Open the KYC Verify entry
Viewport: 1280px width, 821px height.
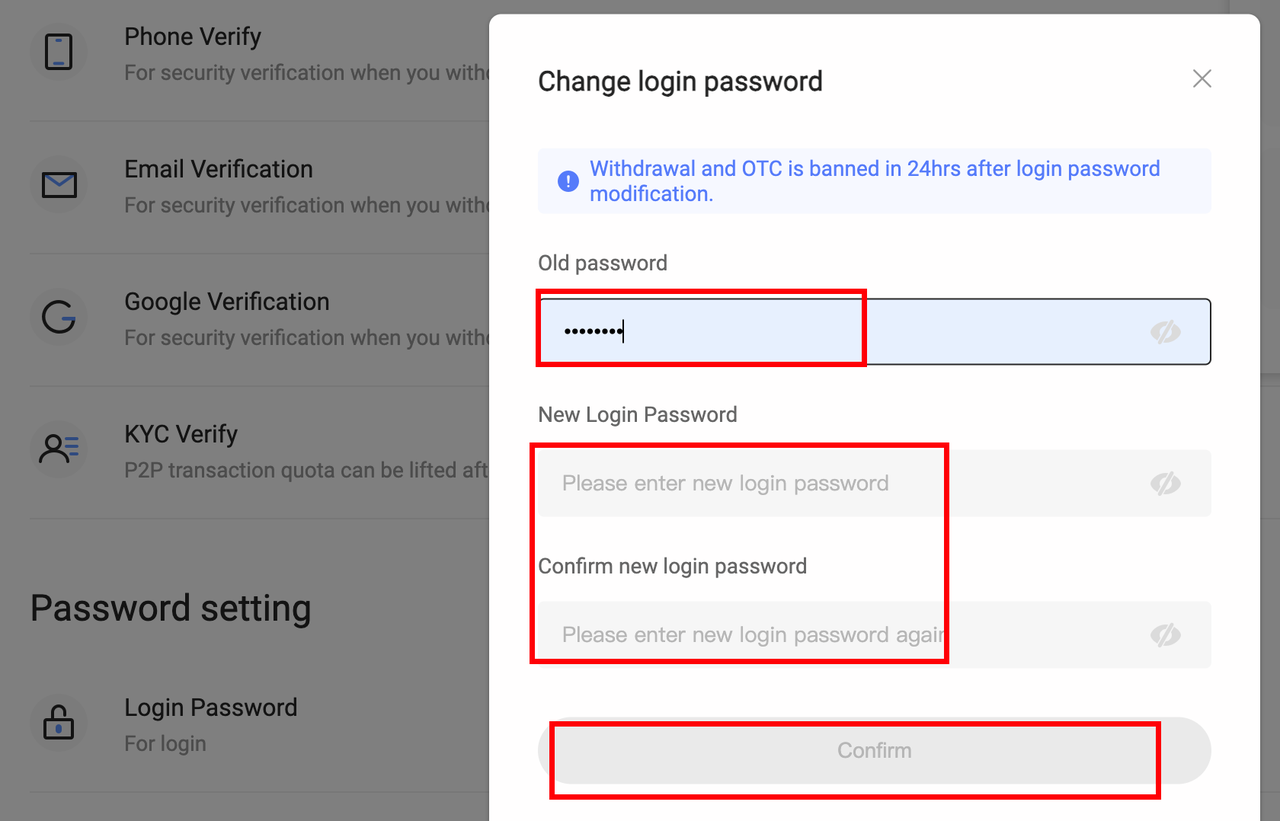tap(181, 435)
